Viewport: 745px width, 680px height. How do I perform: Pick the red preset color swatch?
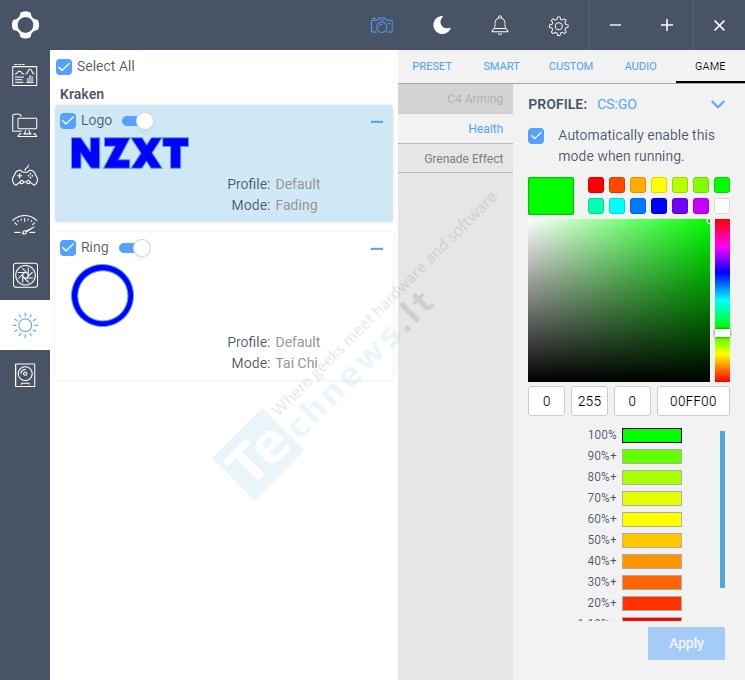click(x=596, y=185)
